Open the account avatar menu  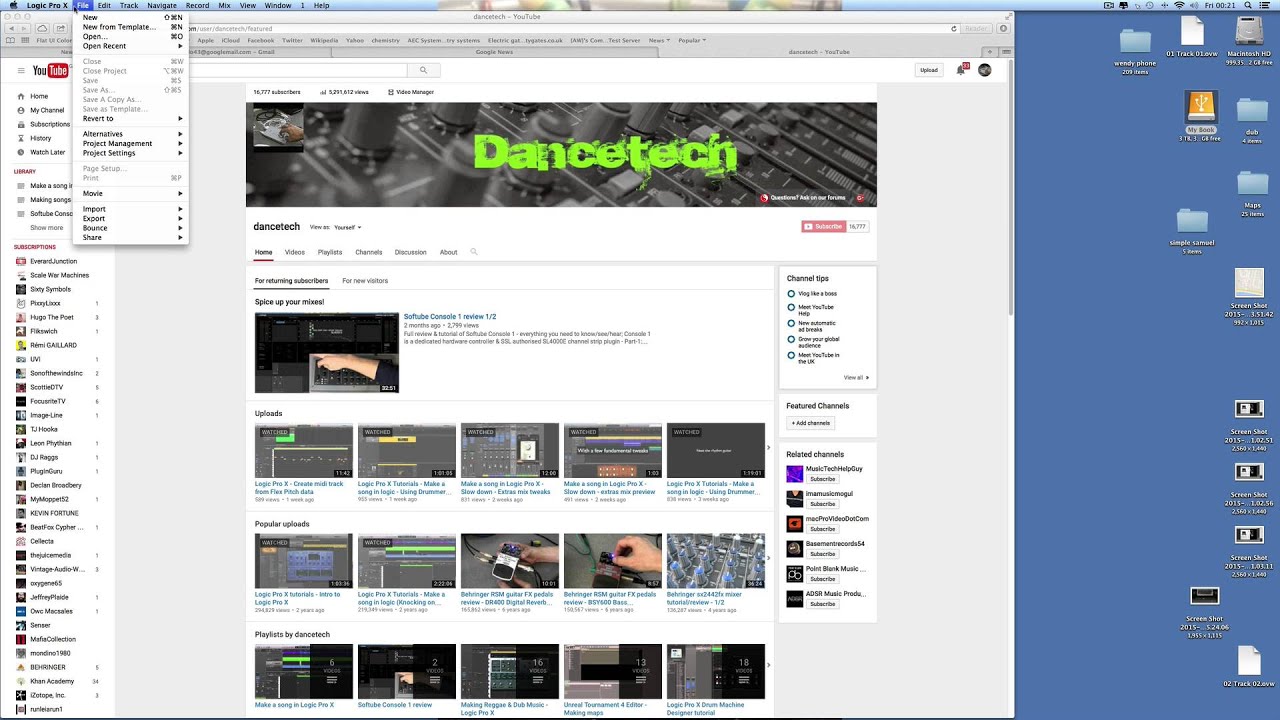[984, 70]
